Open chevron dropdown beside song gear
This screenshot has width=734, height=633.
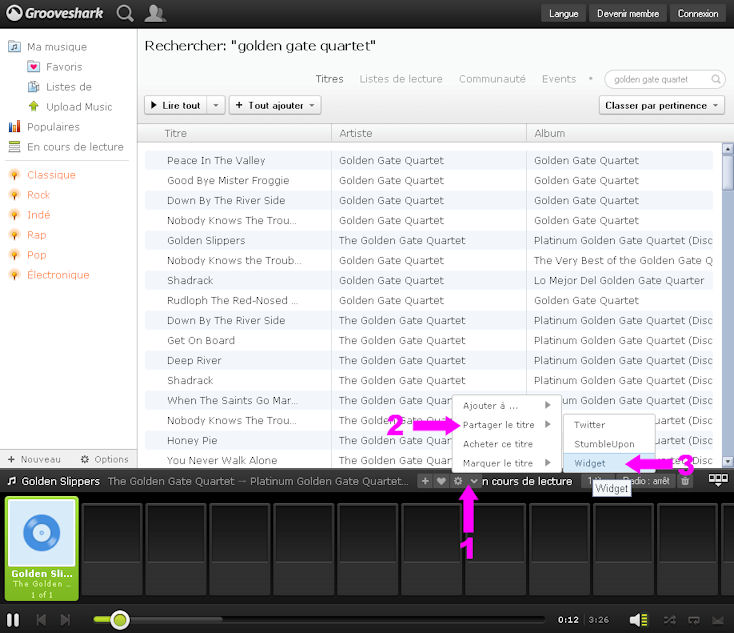[474, 481]
